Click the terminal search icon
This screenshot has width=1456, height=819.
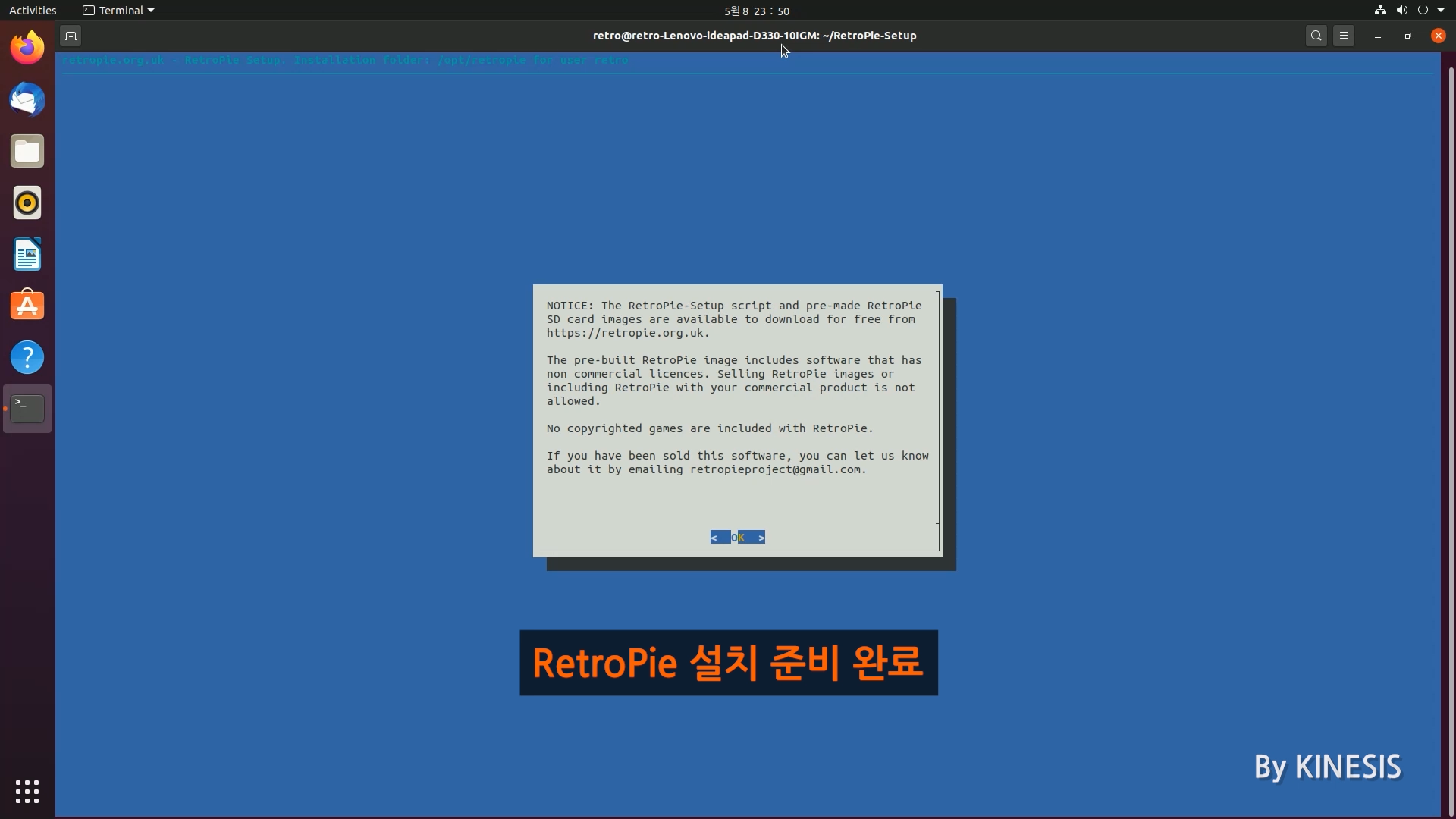tap(1316, 36)
